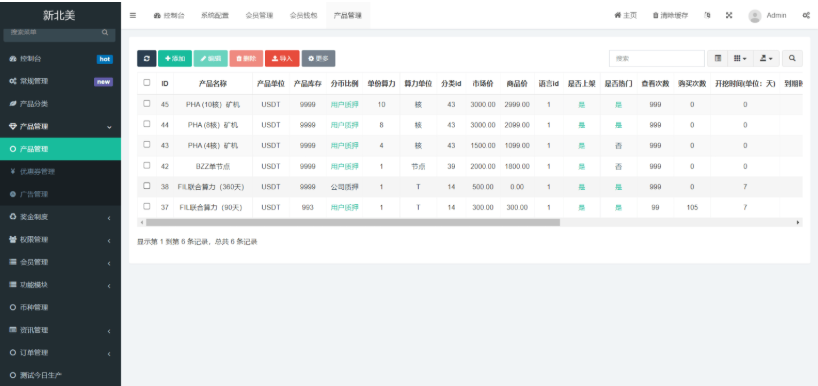818x386 pixels.
Task: Click the 资讯管理 icon in sidebar
Action: point(13,330)
